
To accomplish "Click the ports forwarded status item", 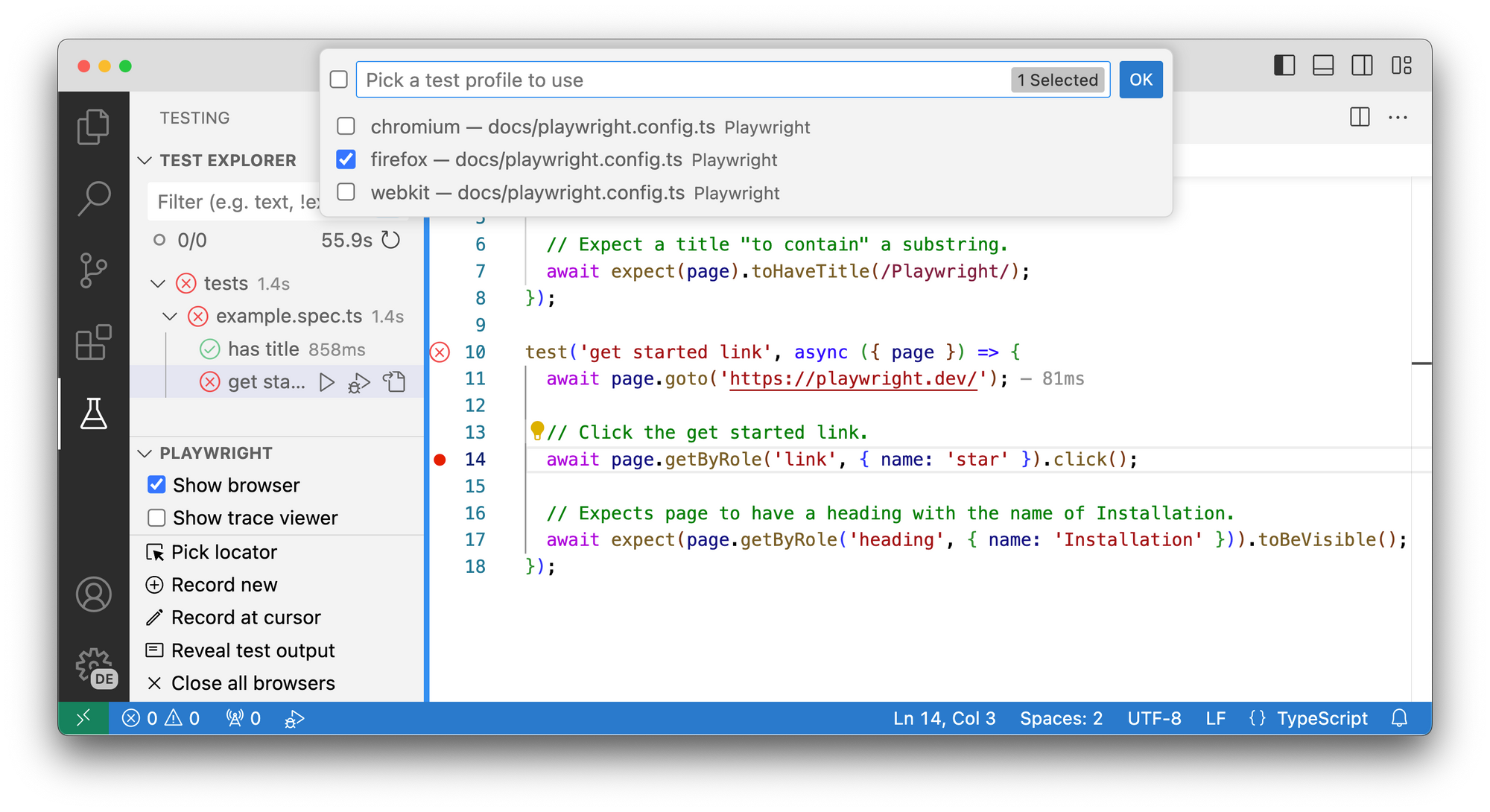I will pyautogui.click(x=244, y=718).
